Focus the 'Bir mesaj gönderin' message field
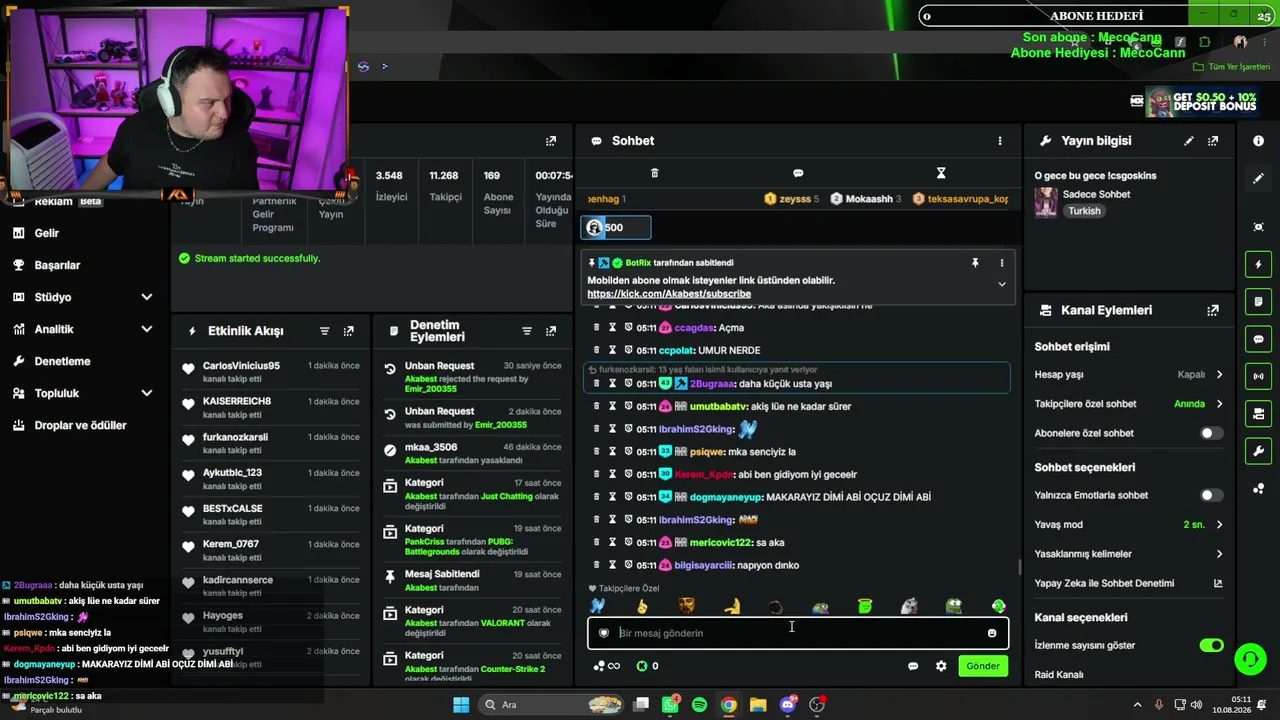 pos(798,633)
